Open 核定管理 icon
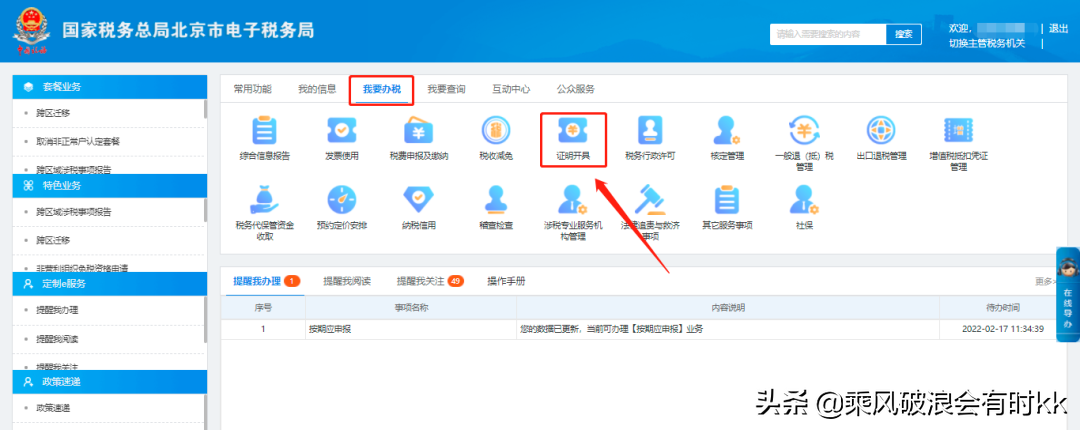This screenshot has height=430, width=1080. (x=727, y=130)
